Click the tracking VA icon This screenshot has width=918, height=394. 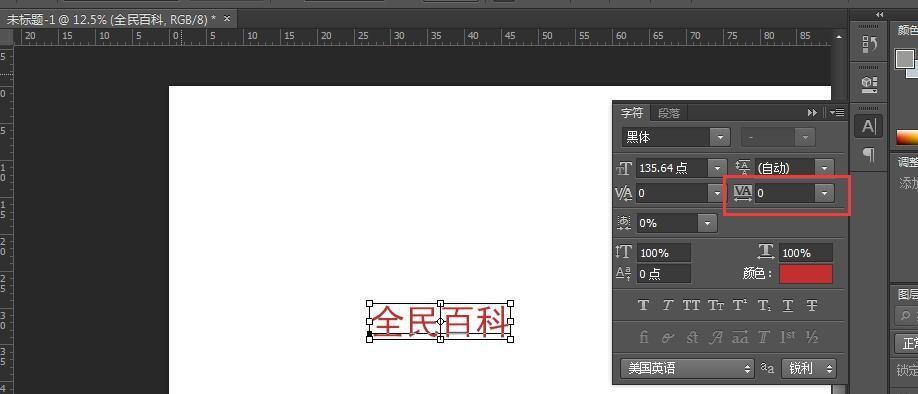click(x=743, y=193)
